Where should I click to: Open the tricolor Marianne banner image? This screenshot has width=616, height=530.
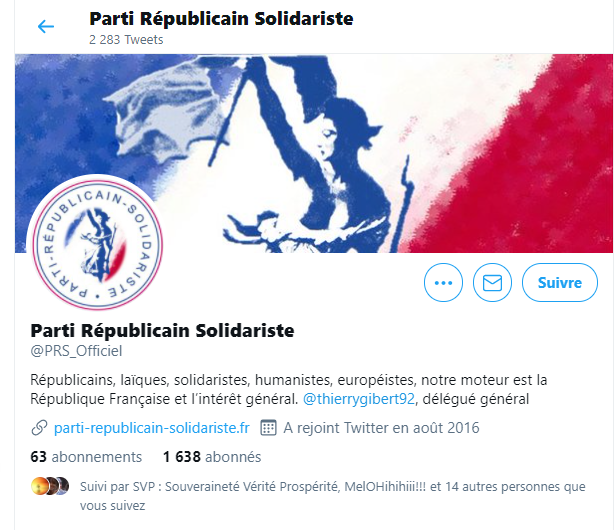(x=314, y=153)
